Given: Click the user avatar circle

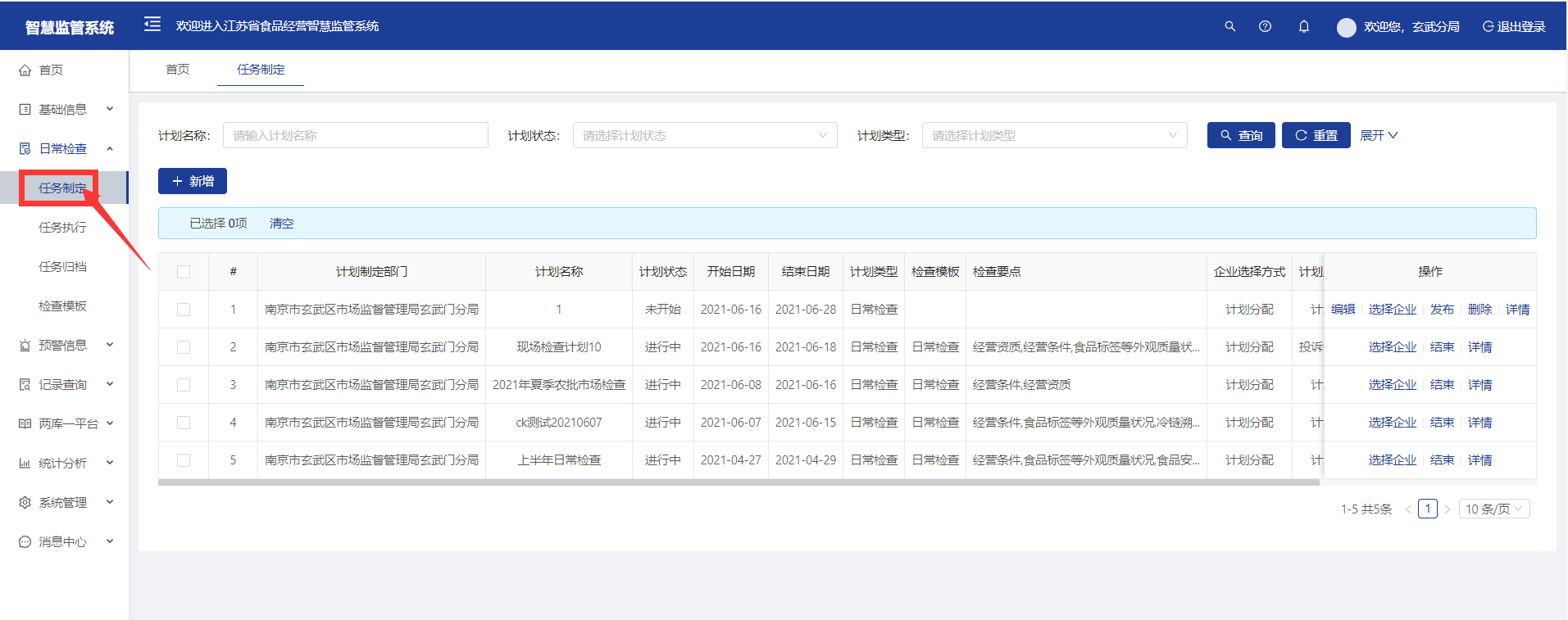Looking at the screenshot, I should coord(1346,27).
